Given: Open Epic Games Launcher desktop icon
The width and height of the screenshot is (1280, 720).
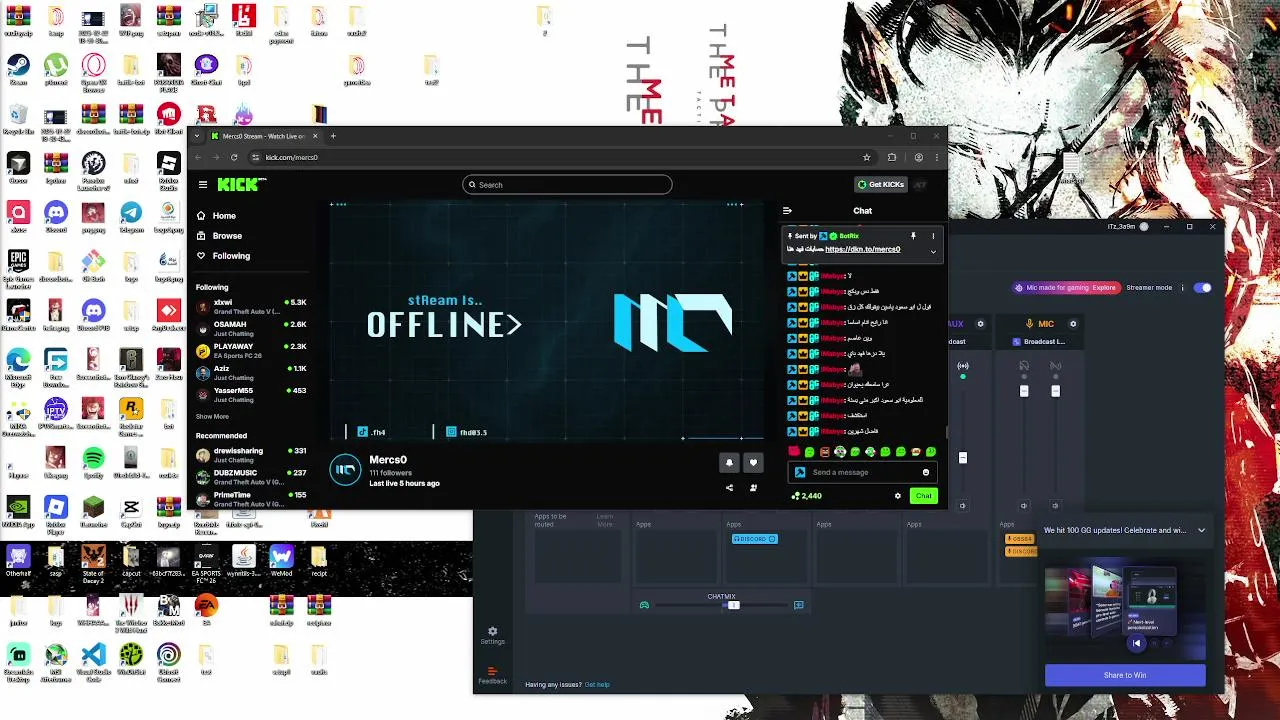Looking at the screenshot, I should [x=18, y=268].
